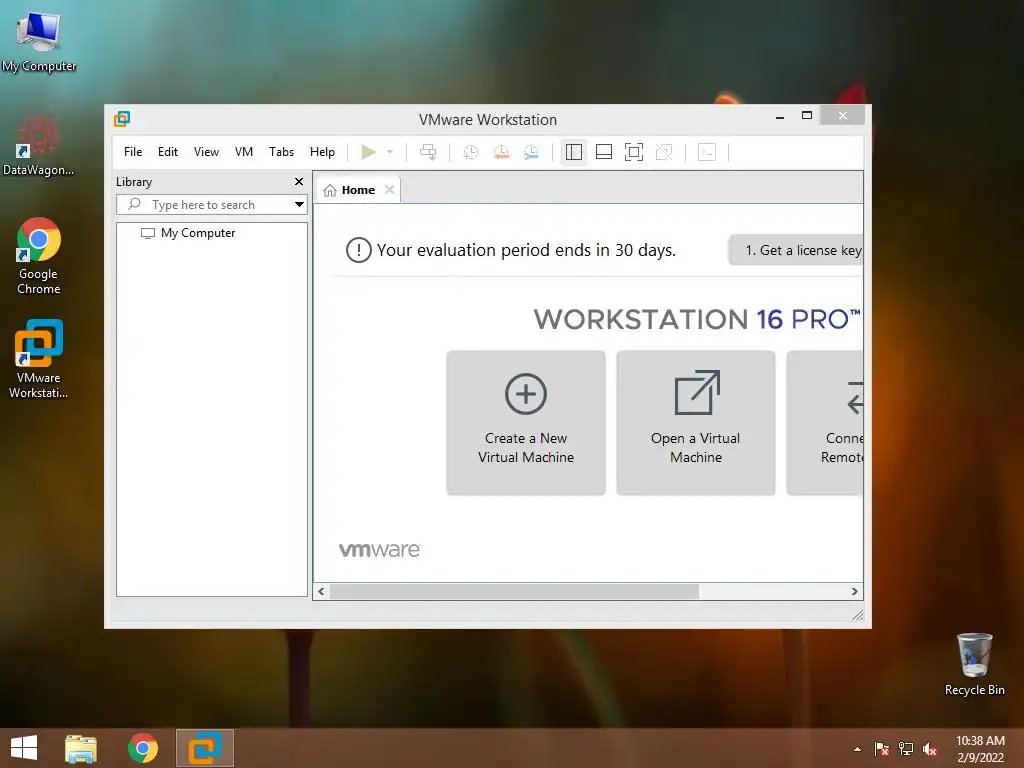Click Connect to a Remote Server tile
The width and height of the screenshot is (1024, 768).
825,423
